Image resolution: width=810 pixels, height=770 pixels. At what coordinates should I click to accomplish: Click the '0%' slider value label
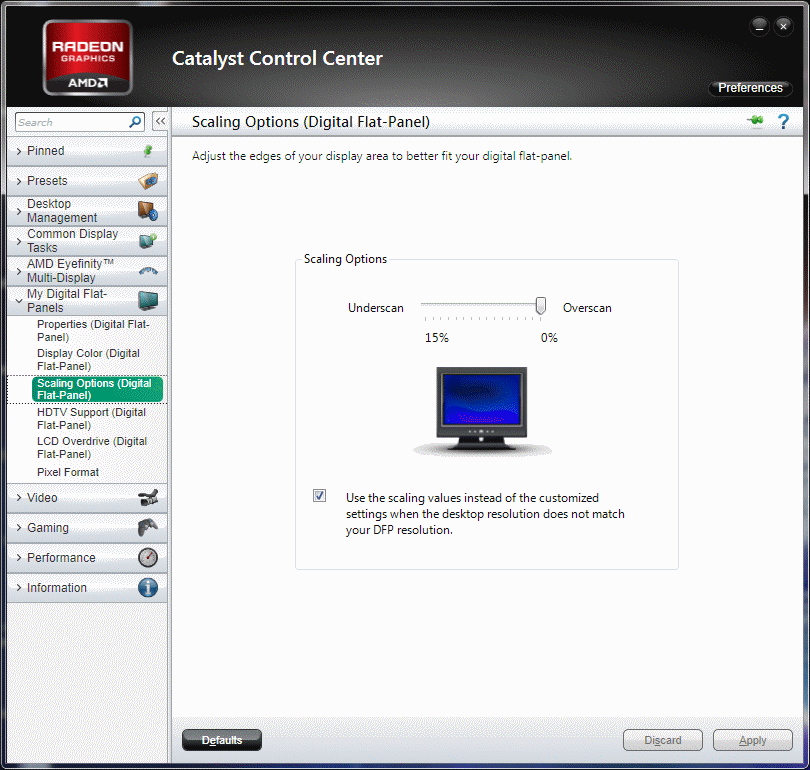click(549, 338)
